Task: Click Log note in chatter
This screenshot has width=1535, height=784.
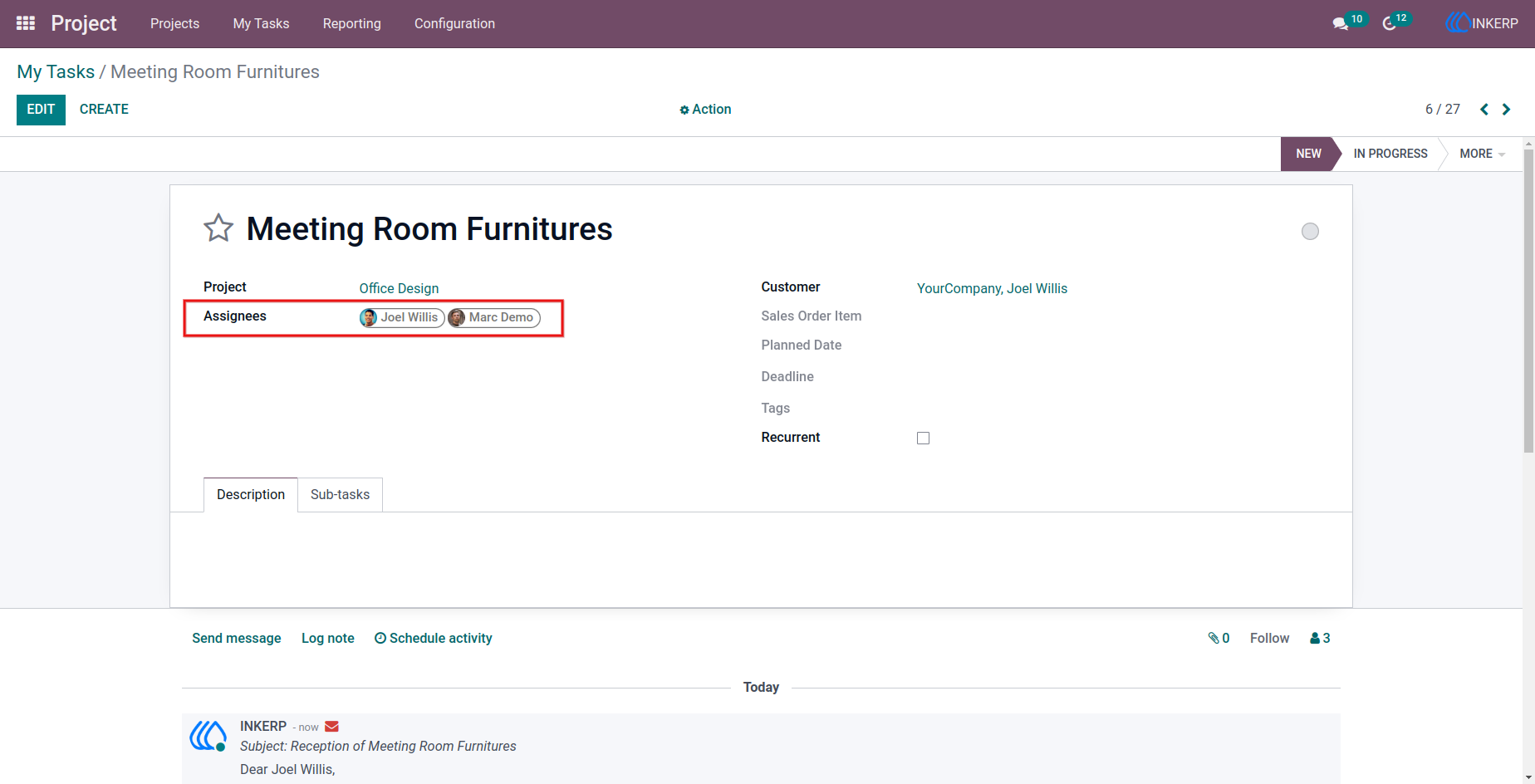Action: click(x=328, y=638)
